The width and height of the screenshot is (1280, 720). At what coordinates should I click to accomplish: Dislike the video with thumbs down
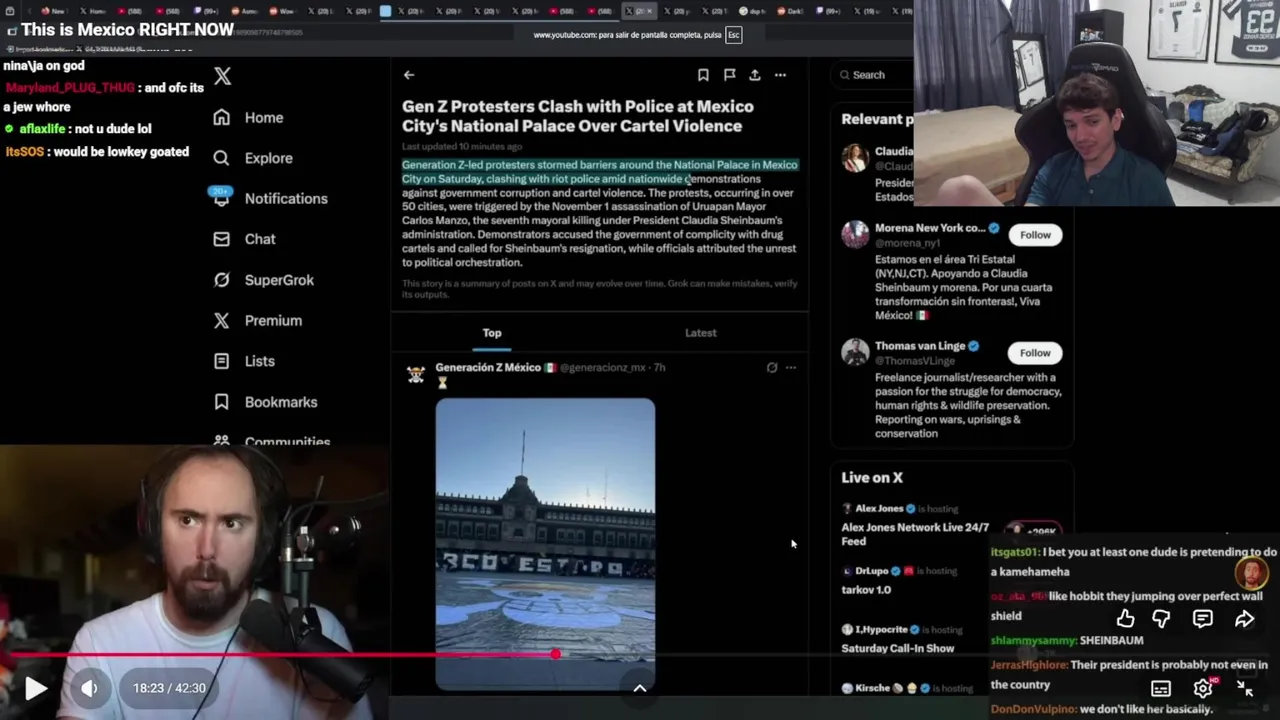click(x=1161, y=619)
